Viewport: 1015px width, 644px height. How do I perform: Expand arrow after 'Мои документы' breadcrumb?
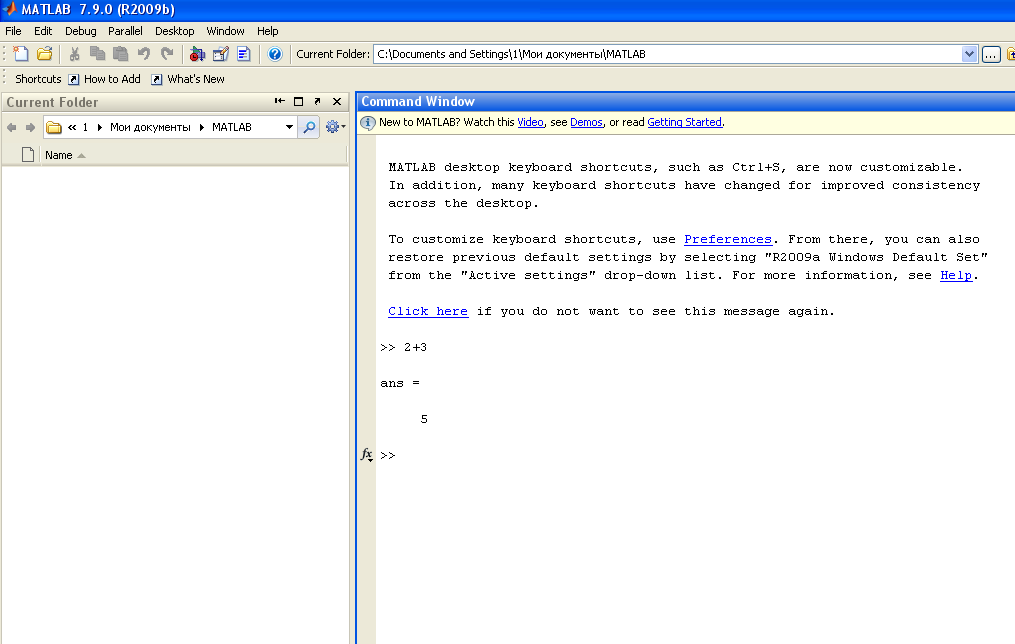point(202,128)
